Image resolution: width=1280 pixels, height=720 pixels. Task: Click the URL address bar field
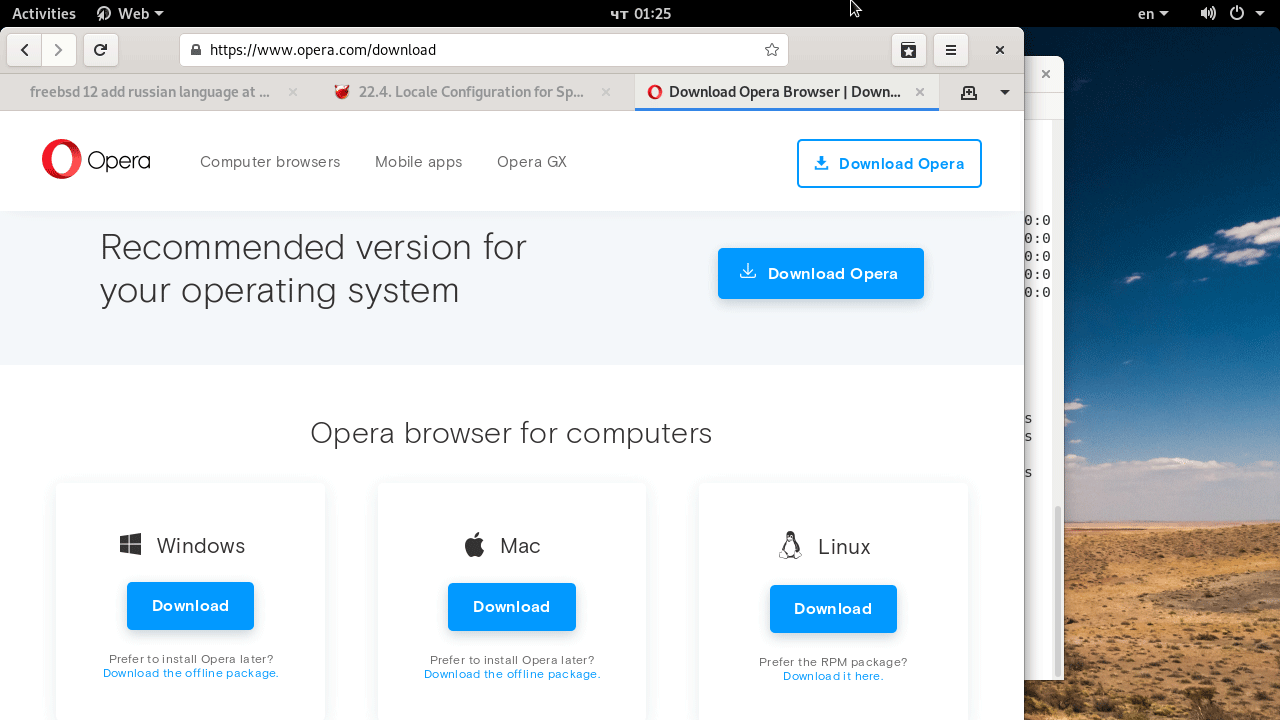(480, 50)
